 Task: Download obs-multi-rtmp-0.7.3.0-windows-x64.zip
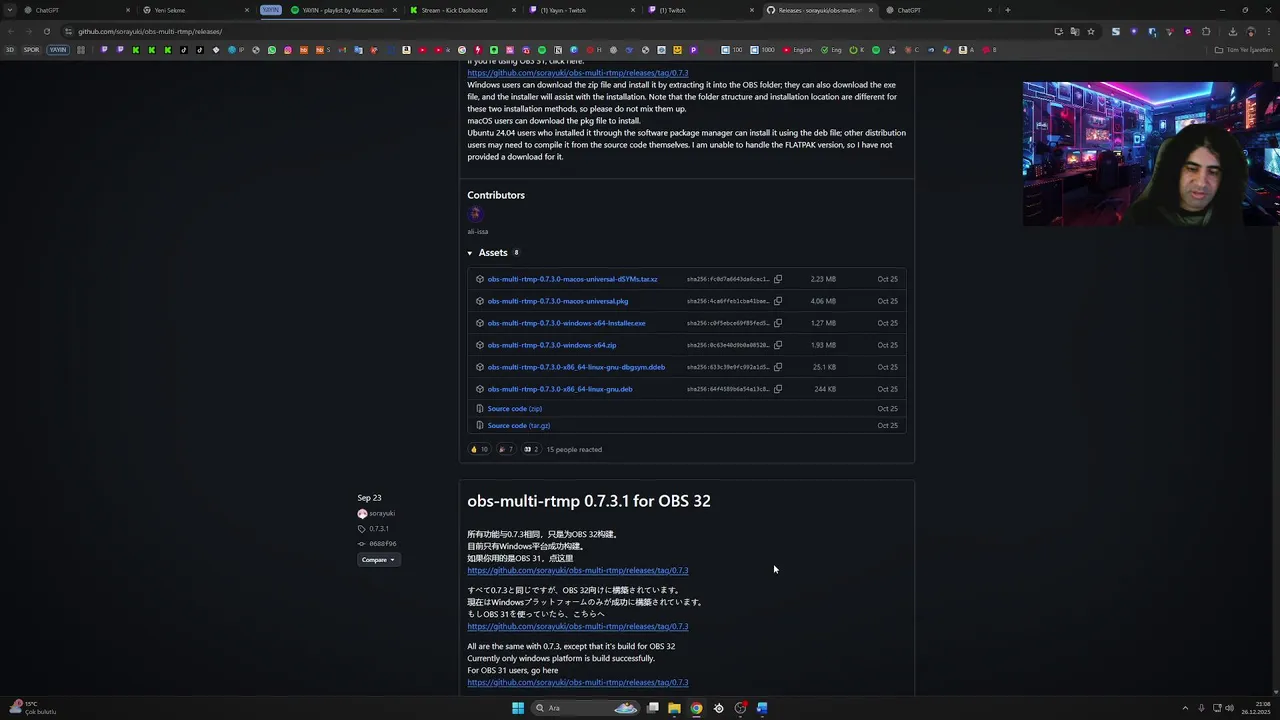(x=552, y=345)
